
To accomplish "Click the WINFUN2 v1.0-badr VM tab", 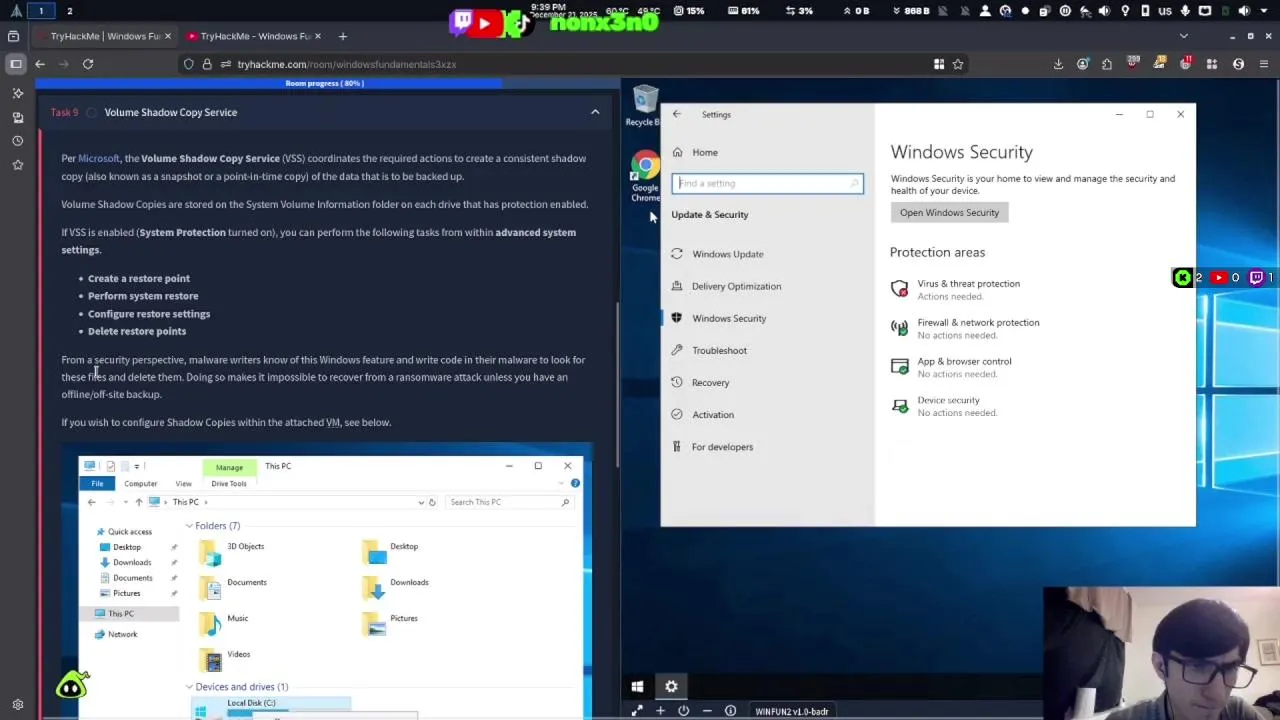I will click(790, 711).
